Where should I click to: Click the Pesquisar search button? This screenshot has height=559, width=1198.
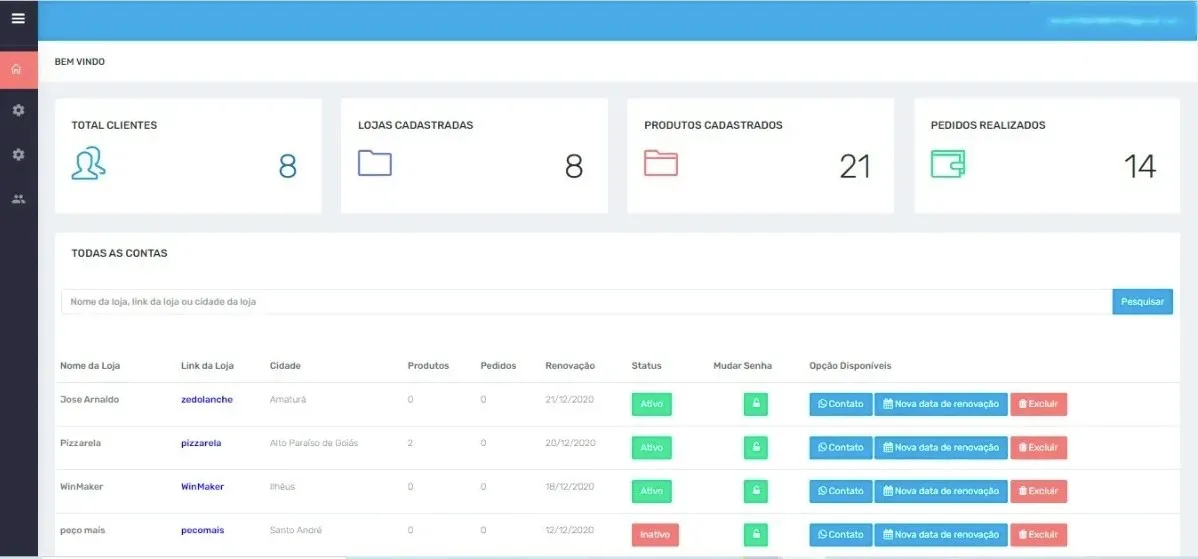coord(1142,302)
